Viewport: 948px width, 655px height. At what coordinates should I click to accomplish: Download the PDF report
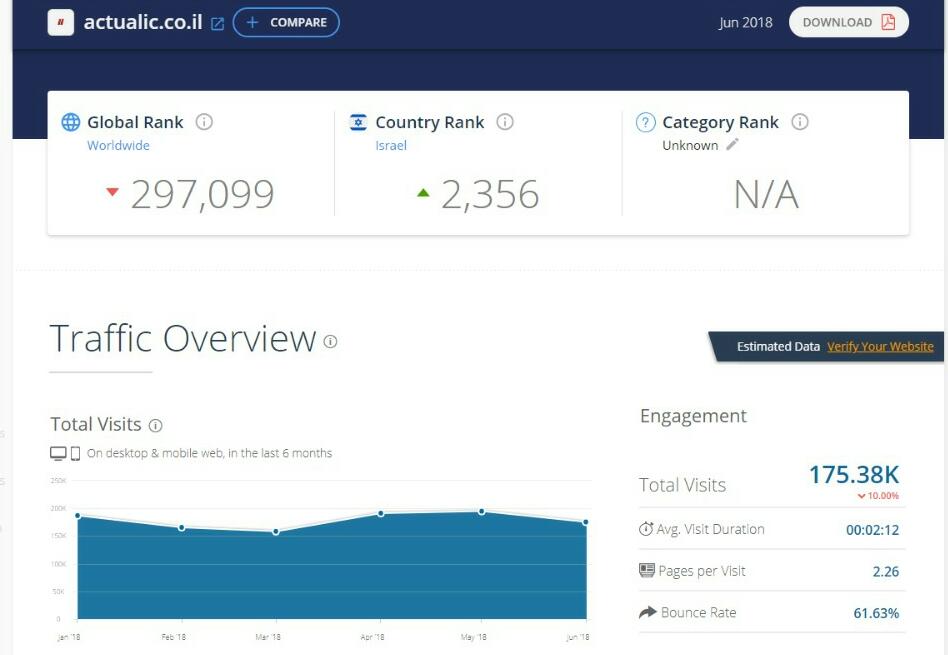pos(848,22)
